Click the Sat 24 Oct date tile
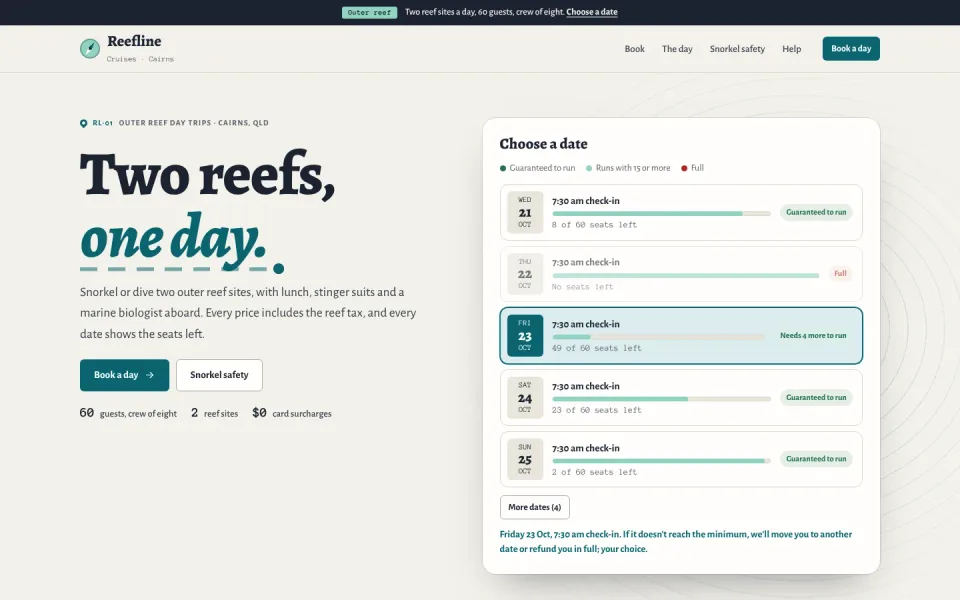This screenshot has width=960, height=600. pos(525,397)
